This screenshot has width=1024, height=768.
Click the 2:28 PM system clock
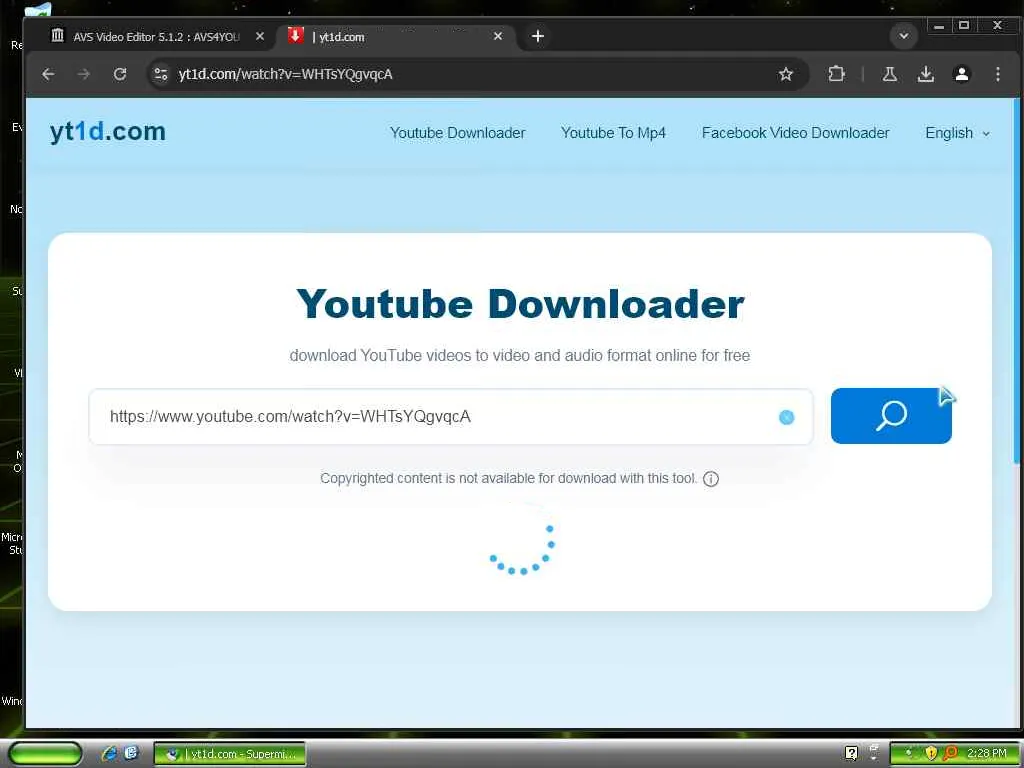(x=987, y=754)
